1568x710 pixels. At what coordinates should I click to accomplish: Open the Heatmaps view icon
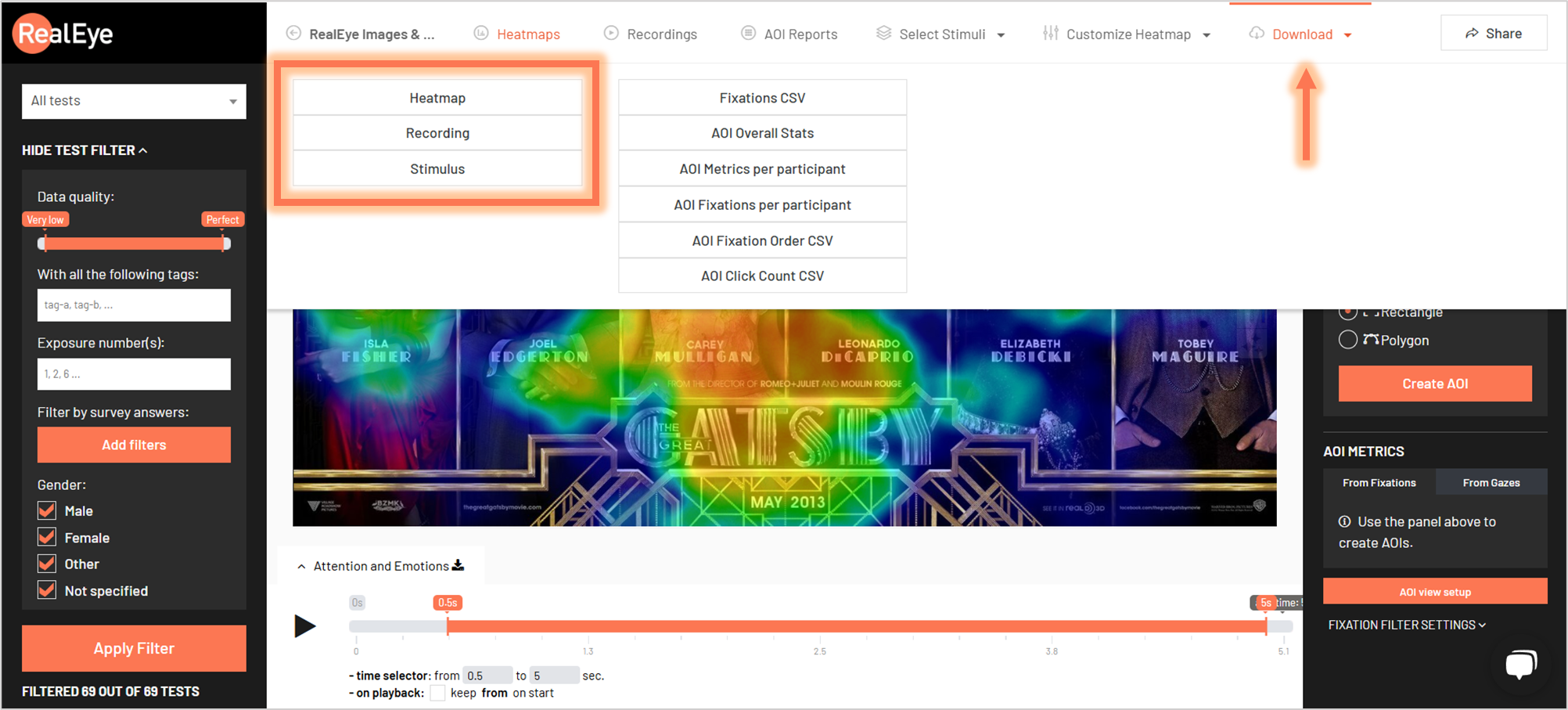pyautogui.click(x=480, y=34)
